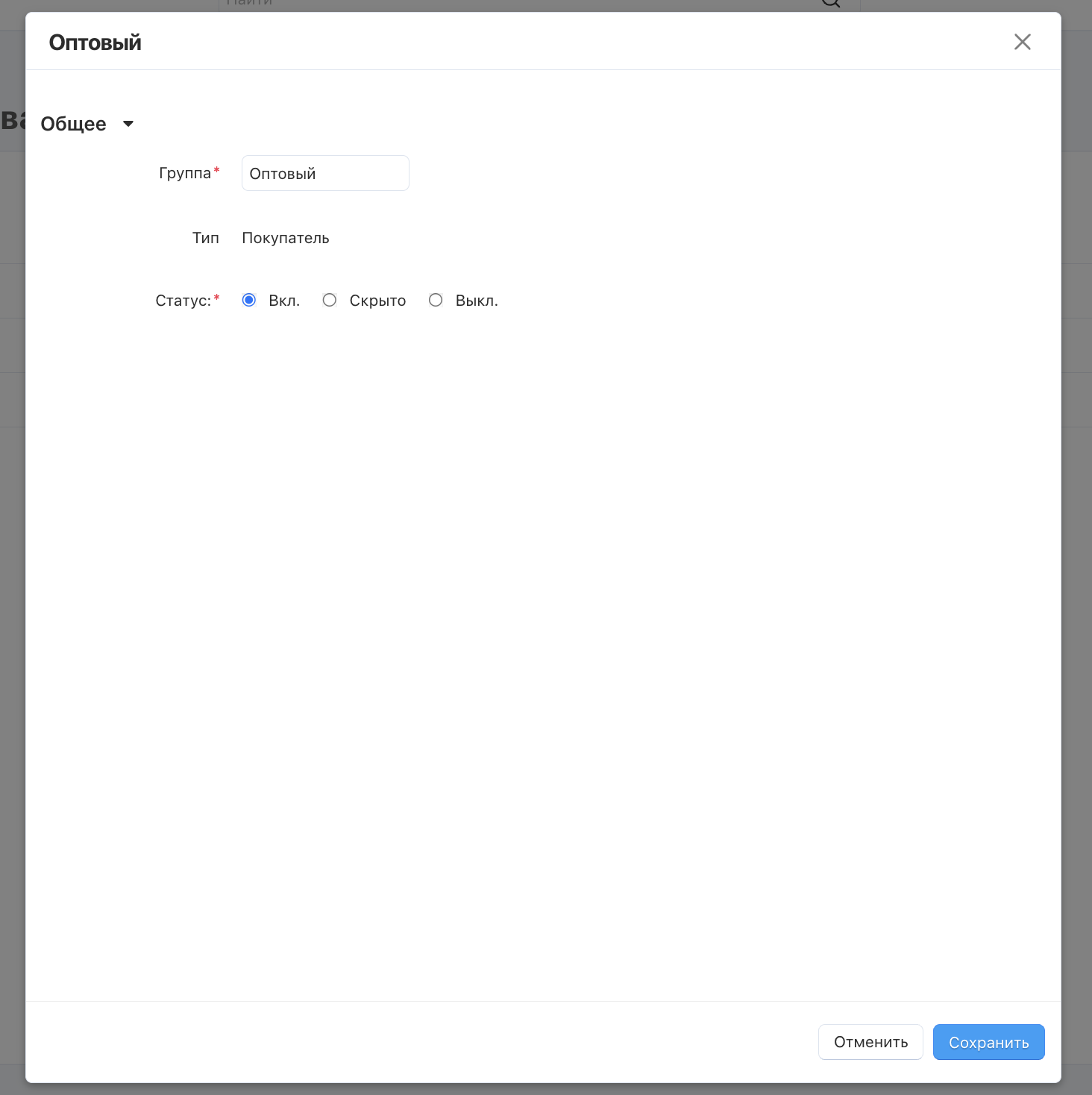Select the Вкл. status radio button
This screenshot has width=1092, height=1095.
click(249, 300)
